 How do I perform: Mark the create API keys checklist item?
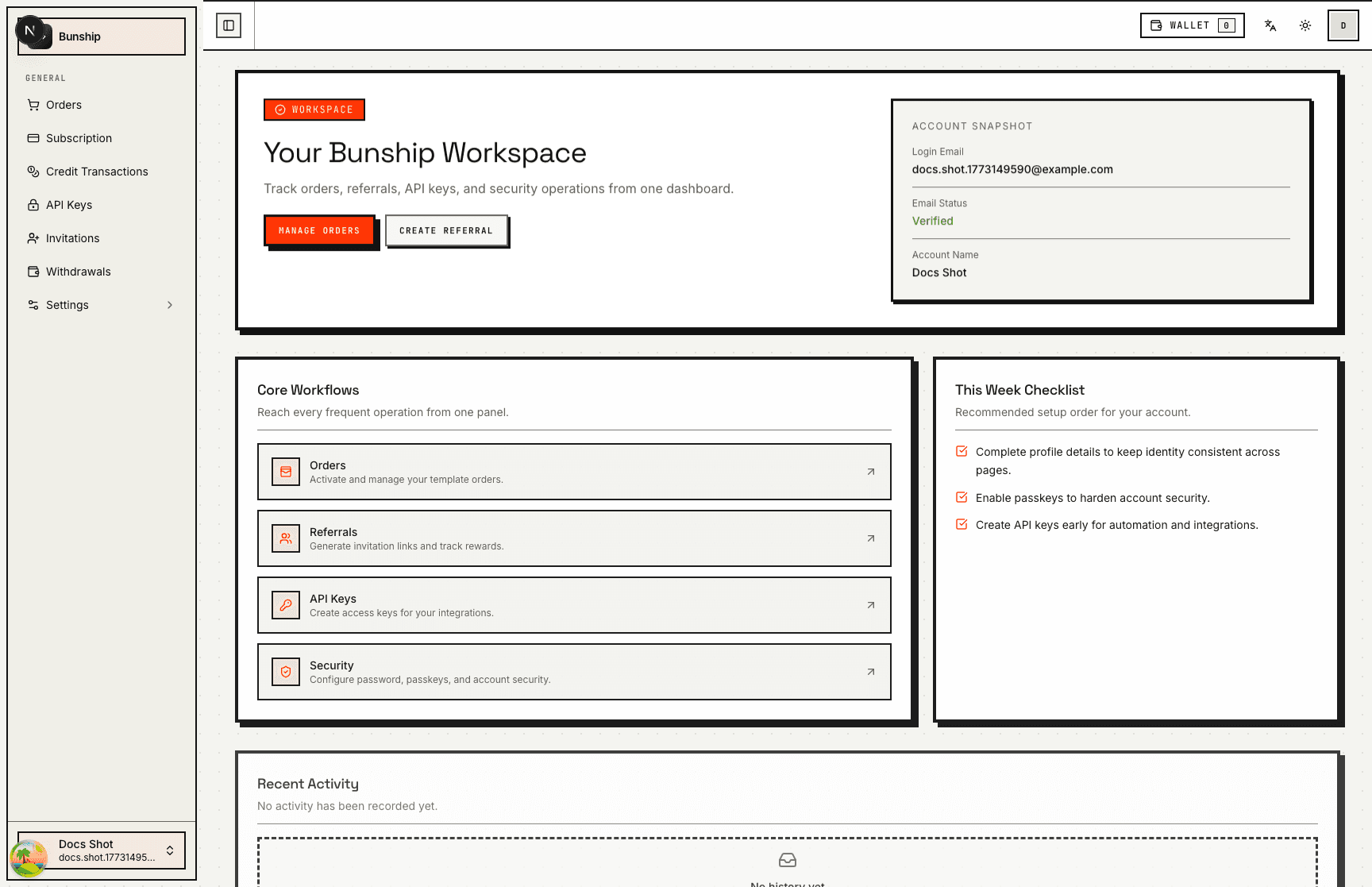[x=962, y=523]
